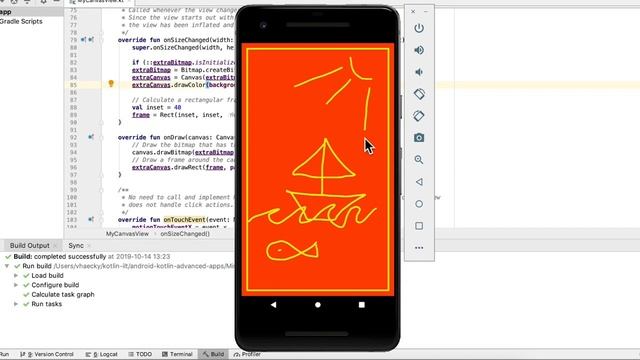Click the override gutter icon on line 92
The height and width of the screenshot is (360, 640).
91,137
